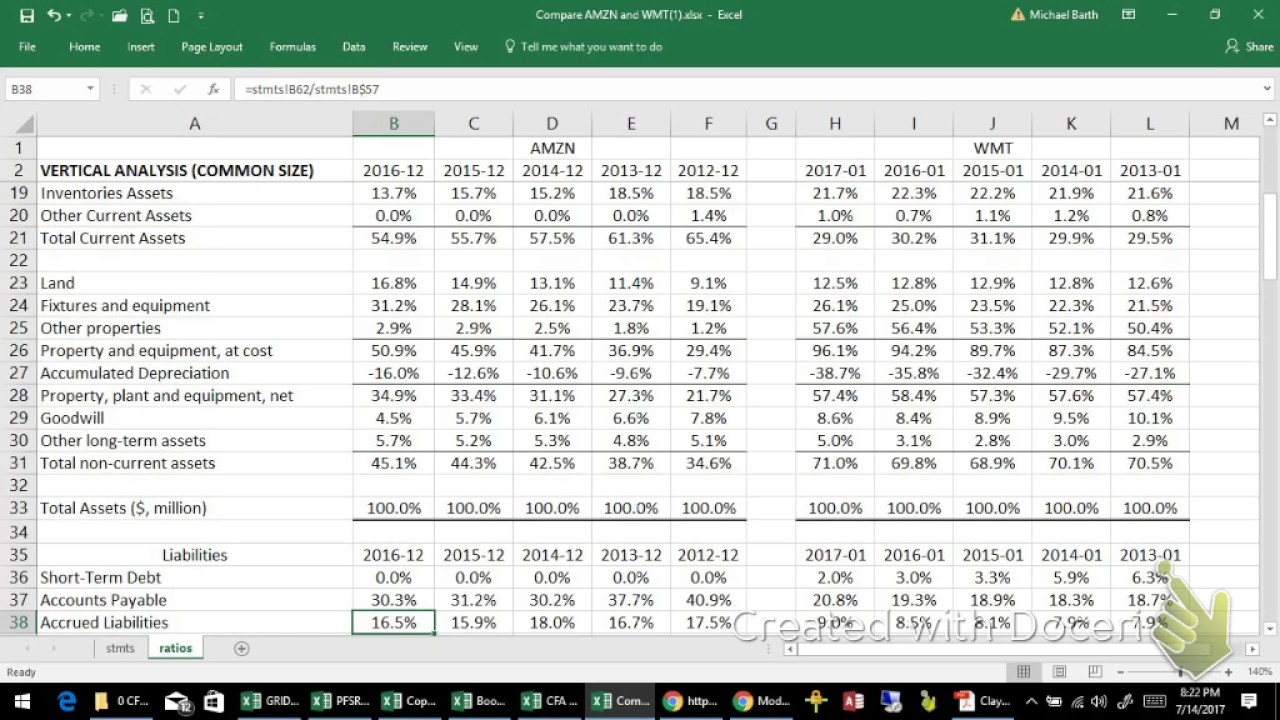This screenshot has height=720, width=1280.
Task: Select row 33 header
Action: tap(19, 508)
